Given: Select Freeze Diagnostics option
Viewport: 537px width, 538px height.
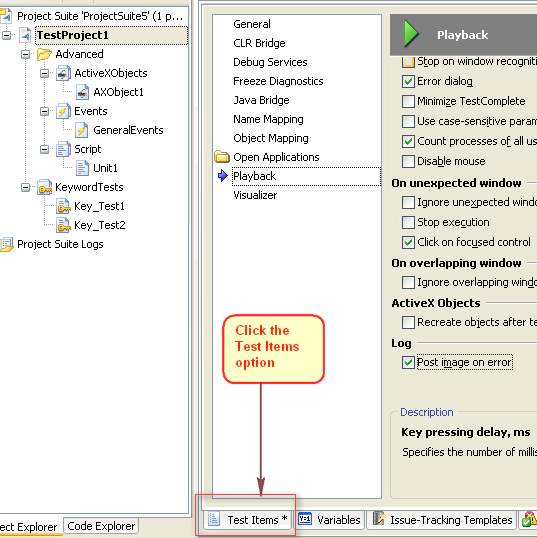Looking at the screenshot, I should click(278, 81).
